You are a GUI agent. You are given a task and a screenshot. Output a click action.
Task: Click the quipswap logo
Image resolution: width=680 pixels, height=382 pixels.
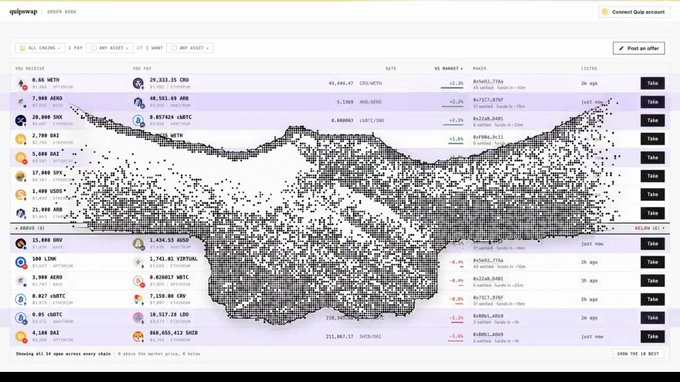23,12
